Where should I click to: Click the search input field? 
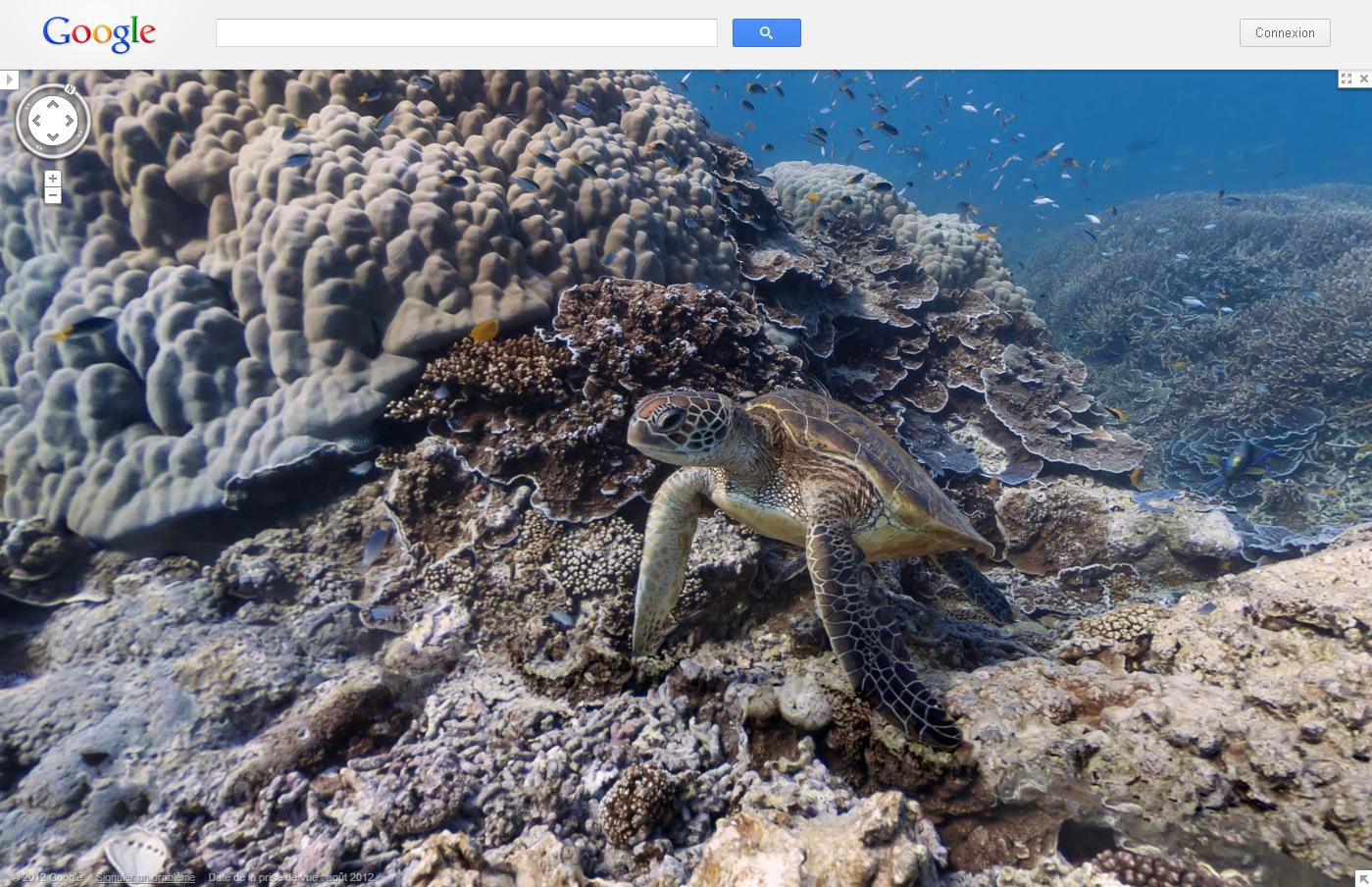point(466,32)
